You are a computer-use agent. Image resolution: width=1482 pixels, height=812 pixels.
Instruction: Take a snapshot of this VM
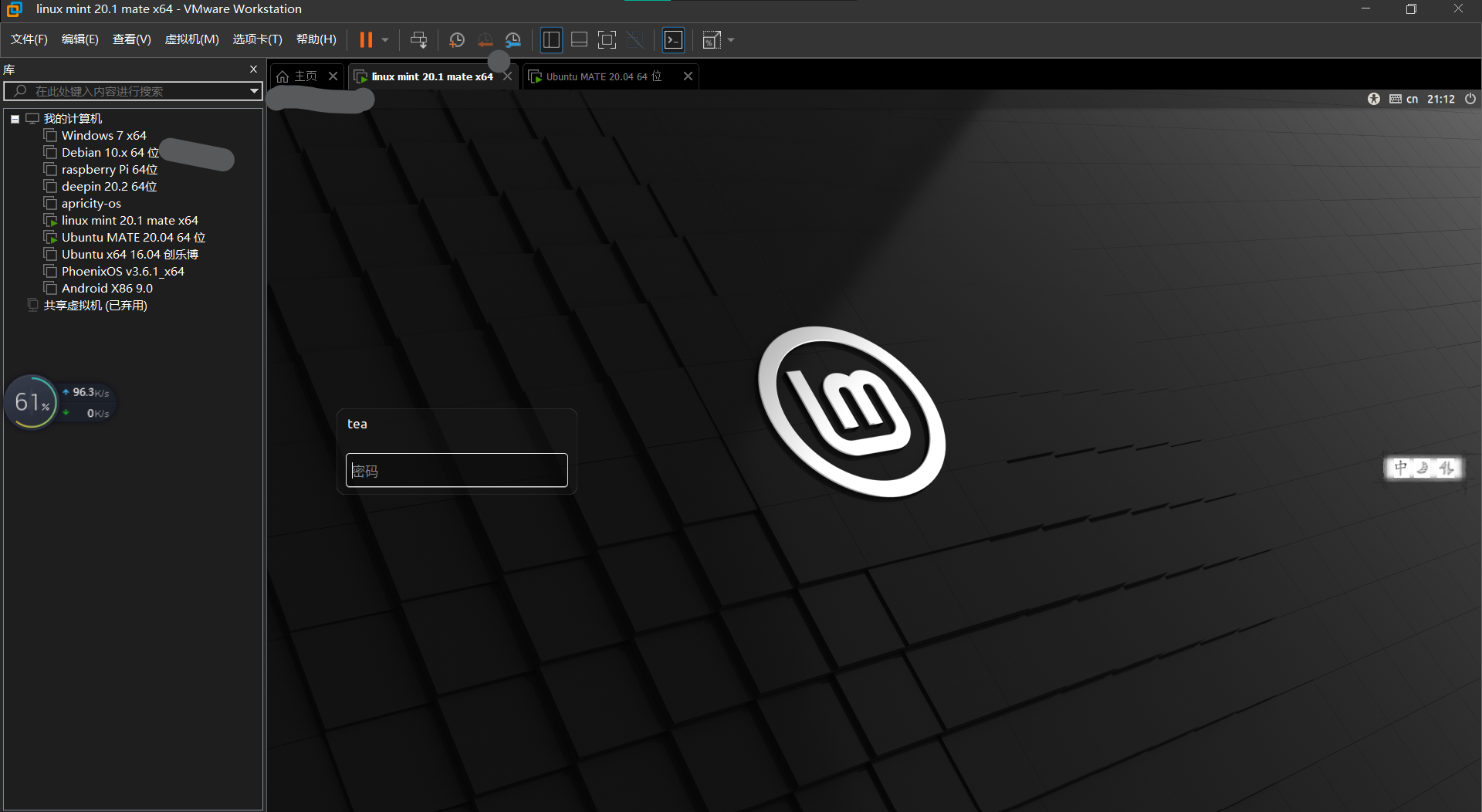click(x=457, y=39)
